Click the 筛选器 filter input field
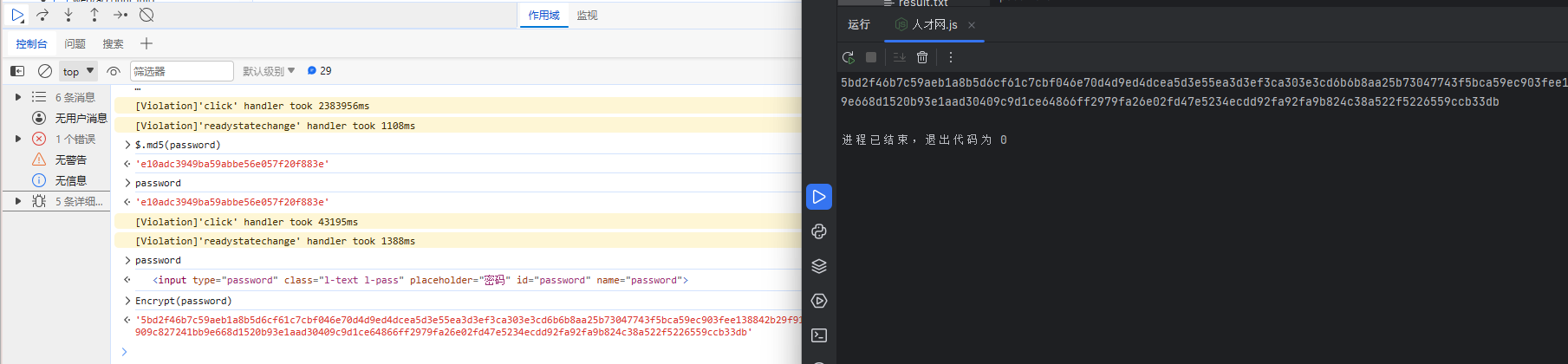 pyautogui.click(x=181, y=71)
